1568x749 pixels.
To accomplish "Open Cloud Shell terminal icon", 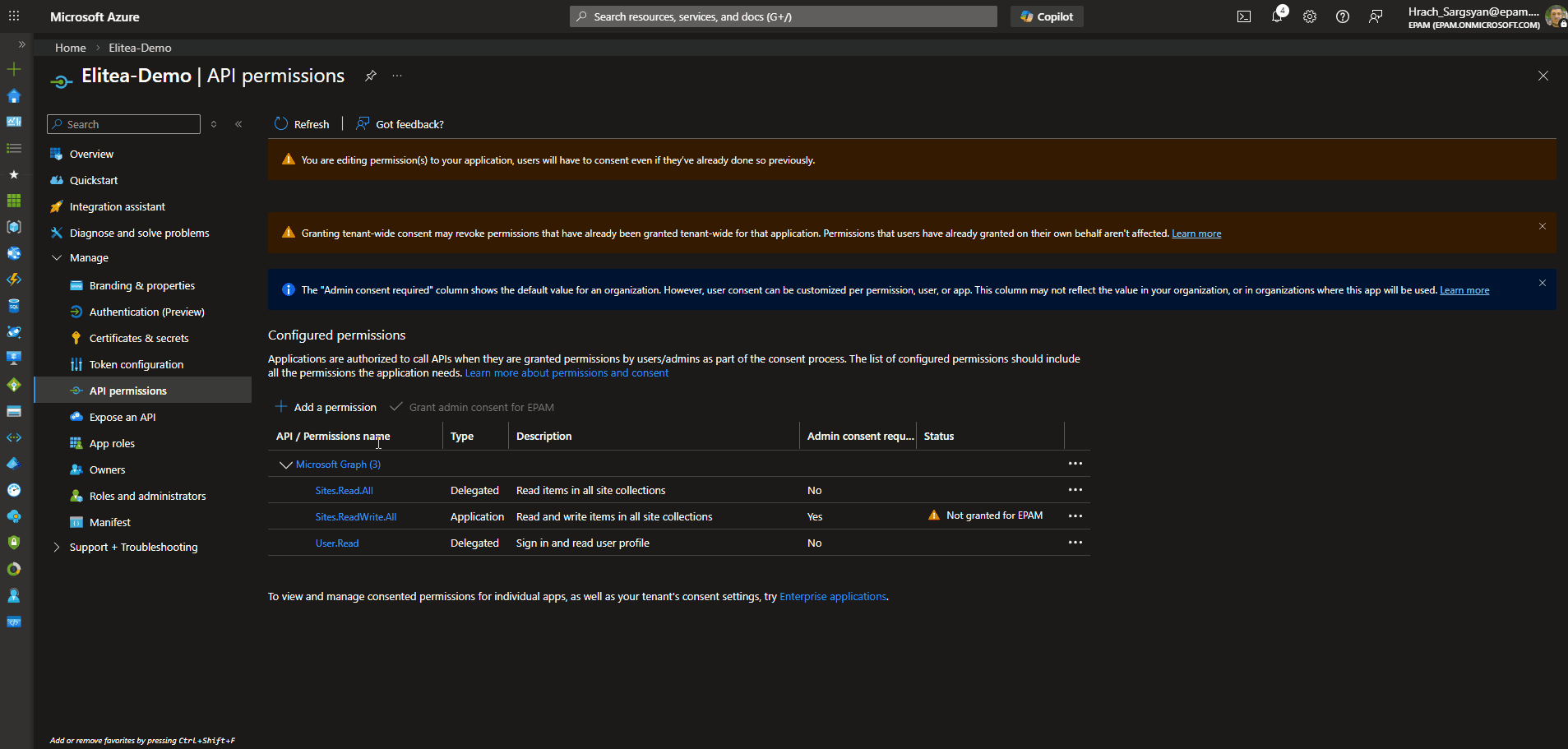I will coord(1244,16).
